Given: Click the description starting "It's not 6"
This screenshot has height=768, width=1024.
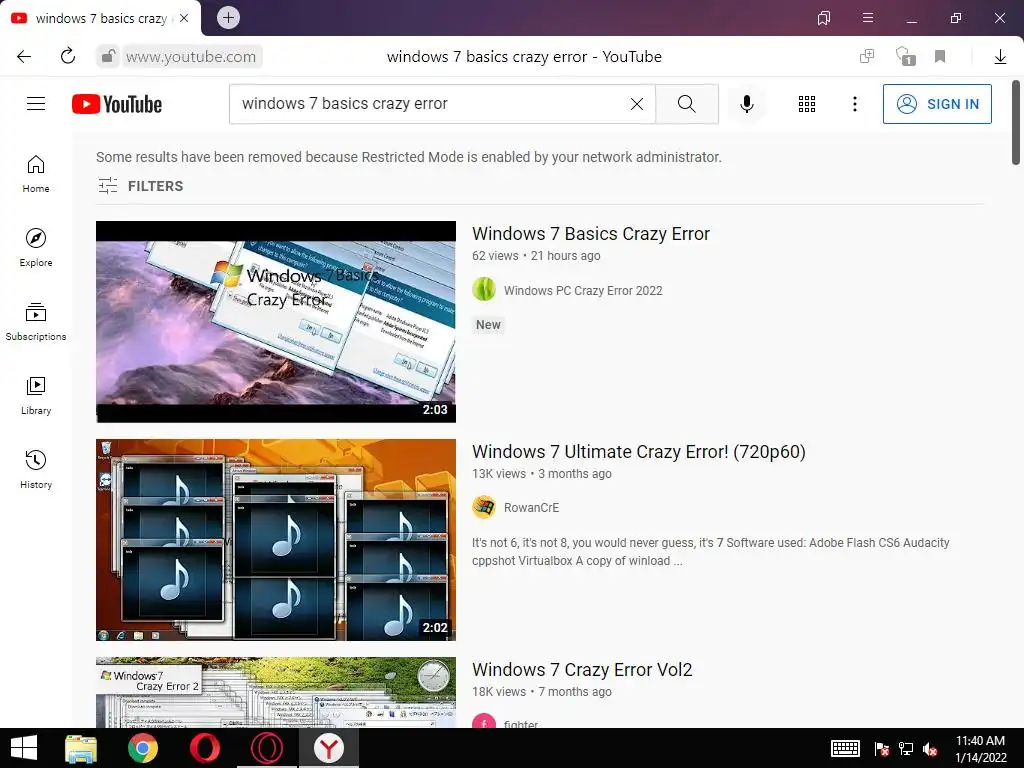Looking at the screenshot, I should [711, 552].
